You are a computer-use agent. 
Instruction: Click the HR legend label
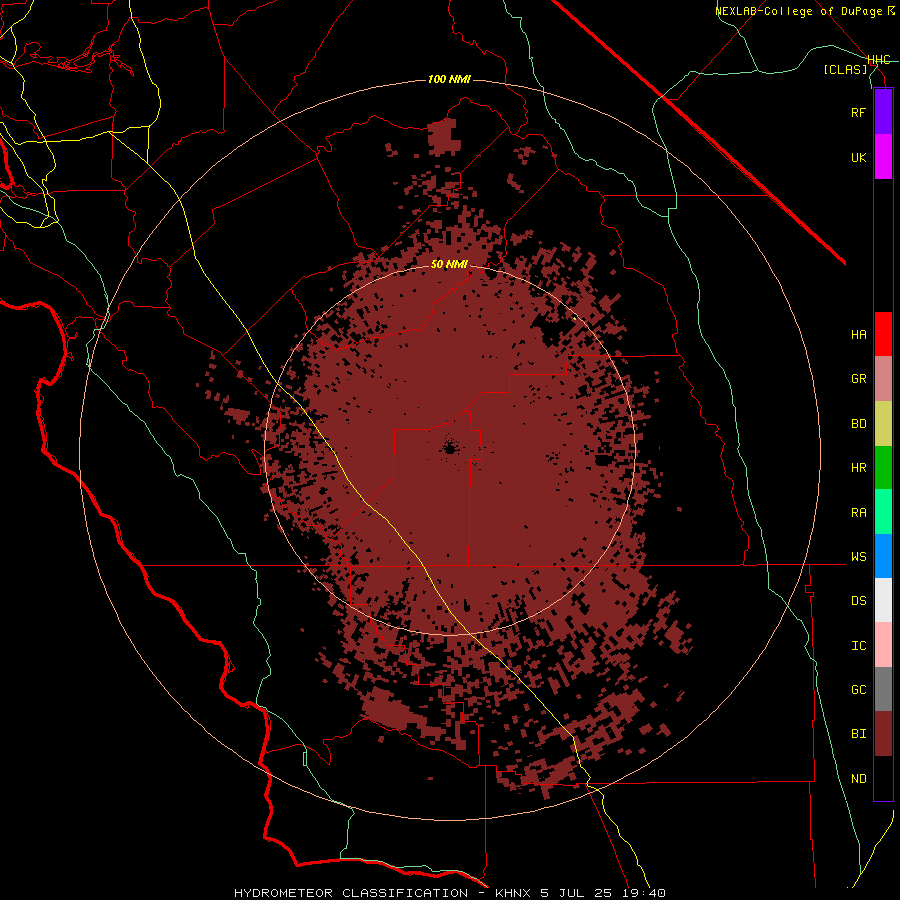[x=858, y=468]
